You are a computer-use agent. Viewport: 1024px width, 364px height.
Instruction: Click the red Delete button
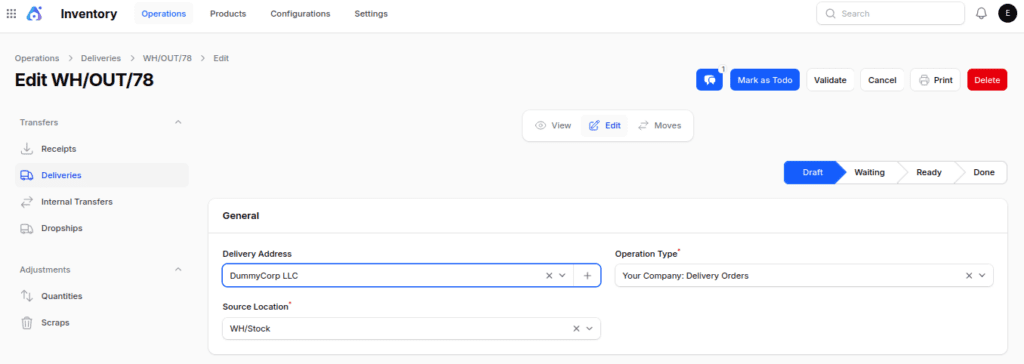(987, 80)
